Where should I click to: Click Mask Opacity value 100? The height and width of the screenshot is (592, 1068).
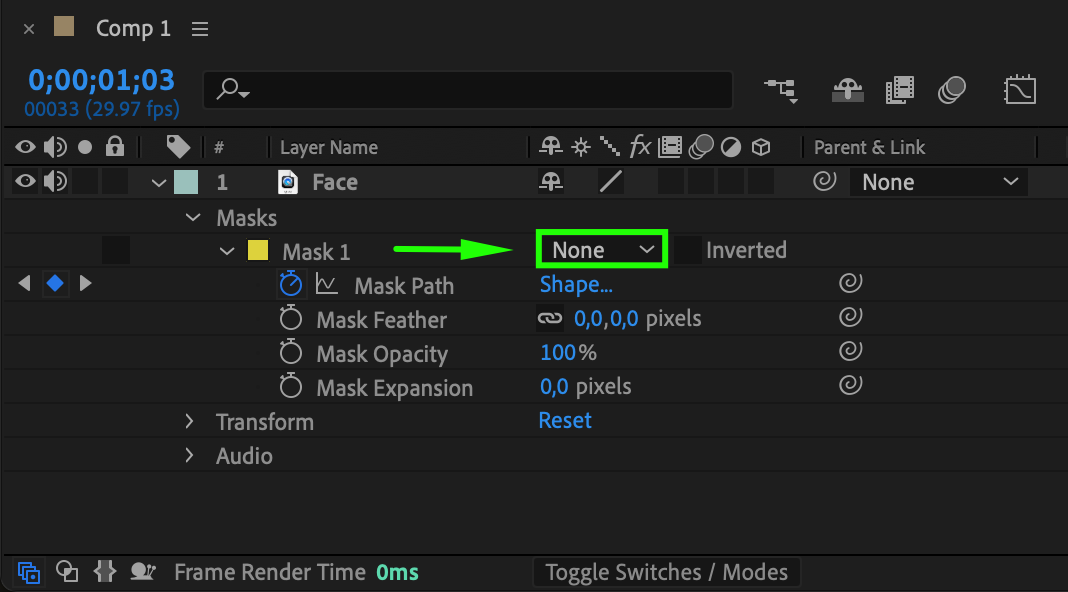coord(558,352)
